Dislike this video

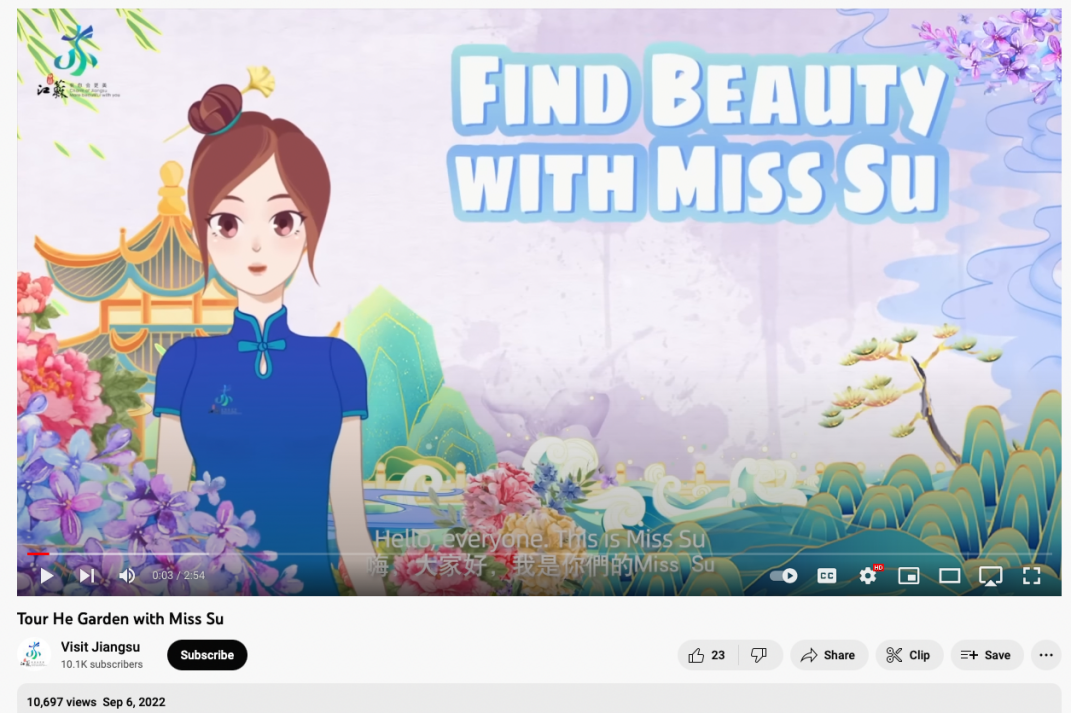click(760, 655)
